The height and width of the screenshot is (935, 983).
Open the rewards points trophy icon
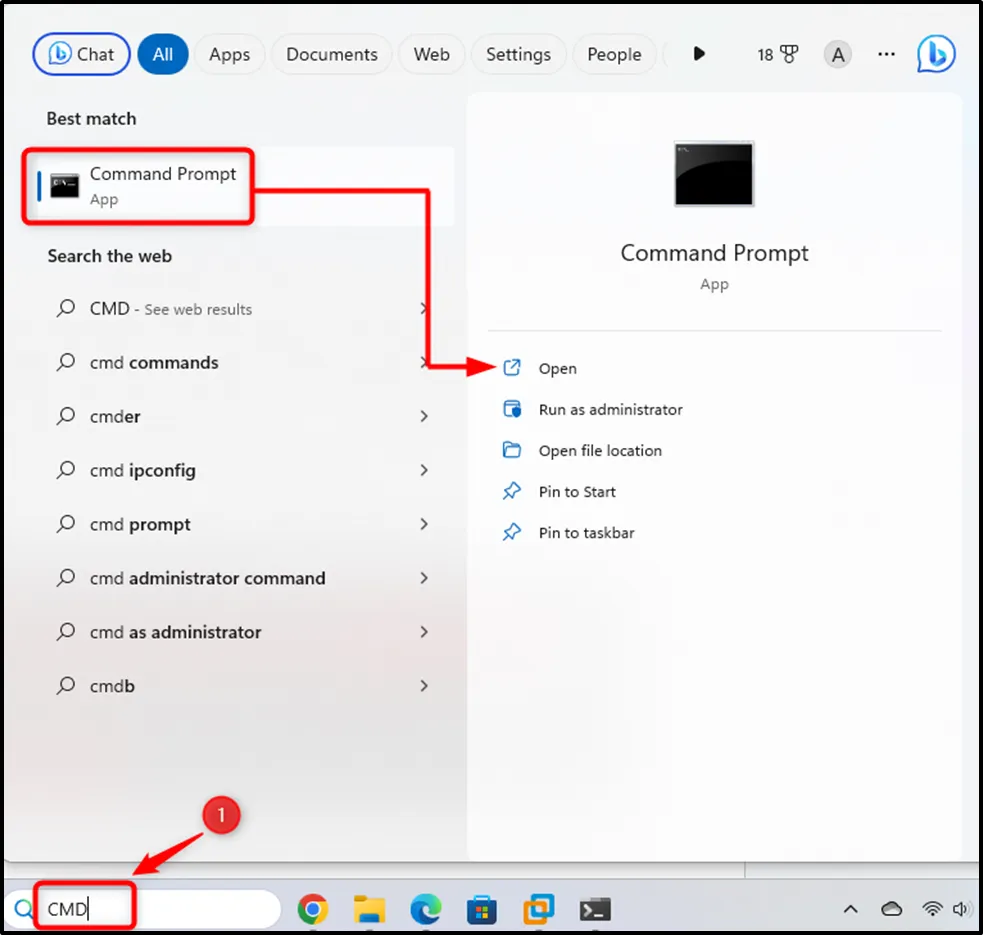click(777, 54)
